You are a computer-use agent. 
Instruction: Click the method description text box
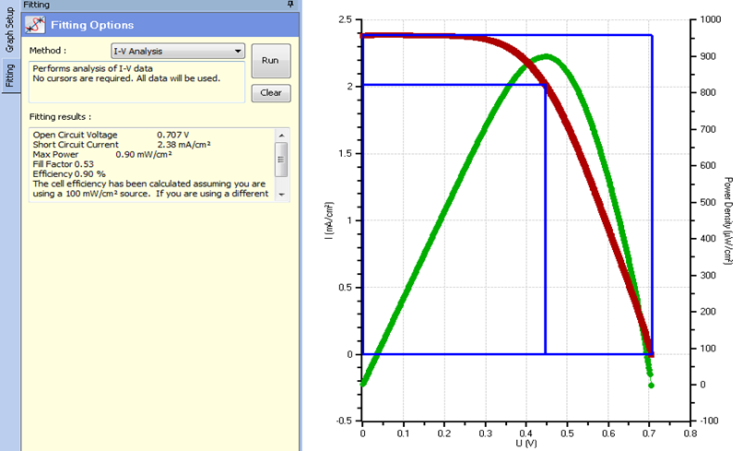coord(137,81)
